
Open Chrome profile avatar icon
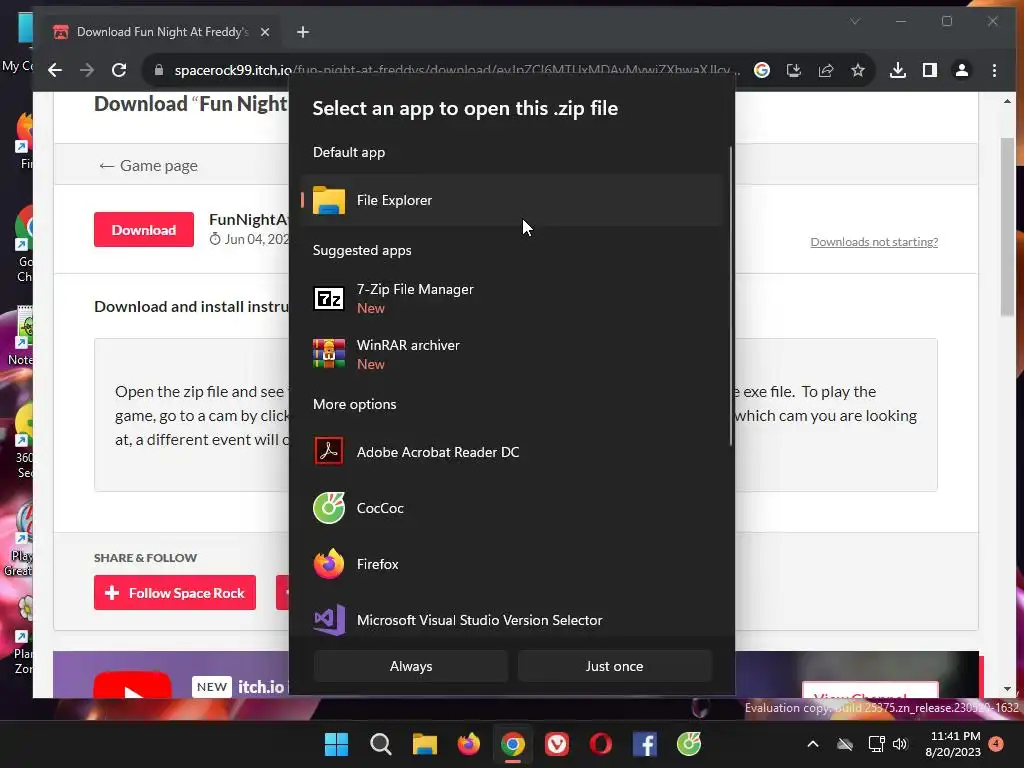click(962, 71)
